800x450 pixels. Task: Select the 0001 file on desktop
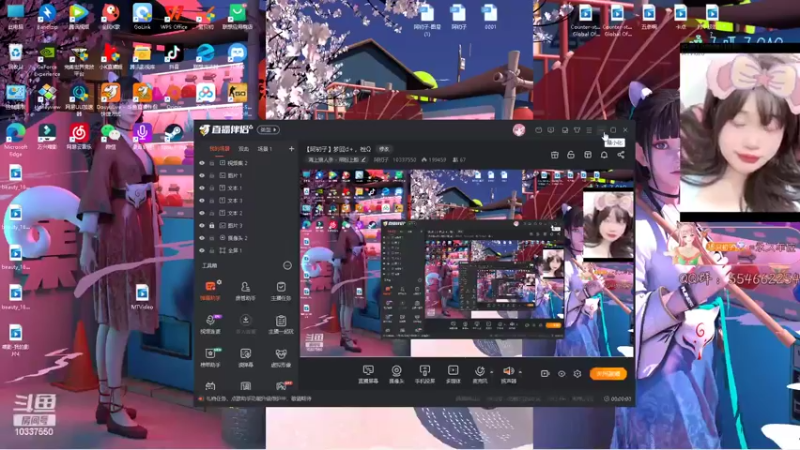[490, 16]
